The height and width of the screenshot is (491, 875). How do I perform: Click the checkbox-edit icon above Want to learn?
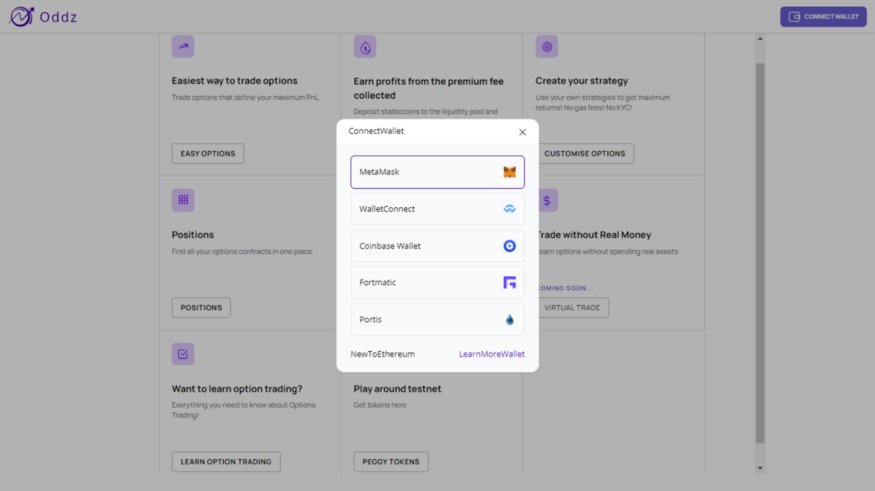[183, 354]
